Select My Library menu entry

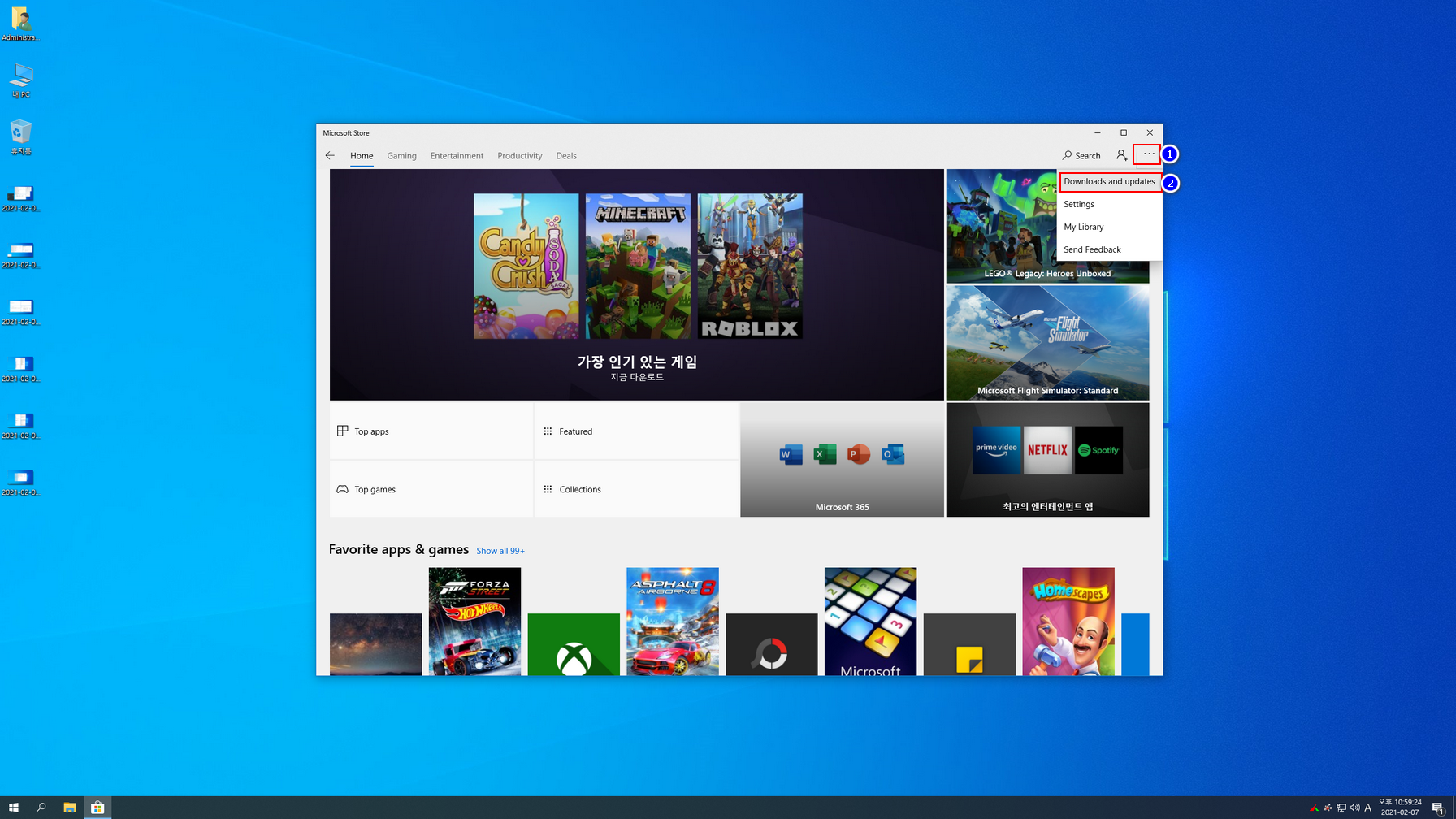coord(1109,227)
